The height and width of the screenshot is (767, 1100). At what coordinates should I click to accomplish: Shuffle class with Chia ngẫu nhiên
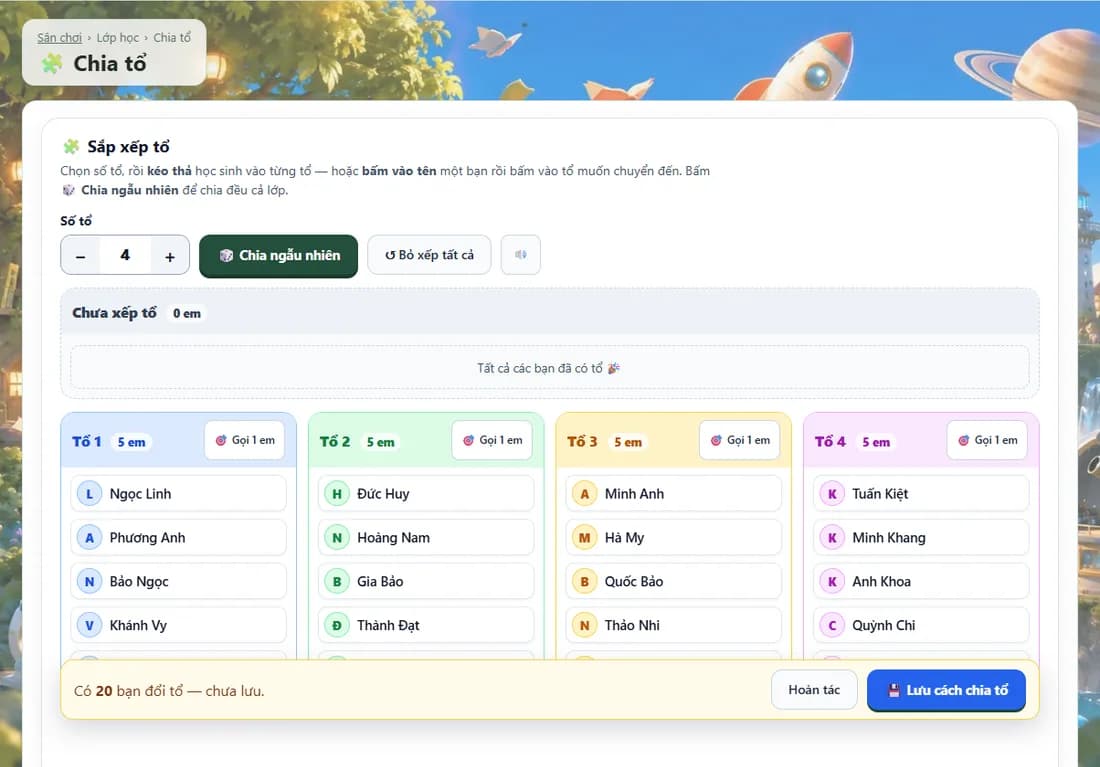[279, 256]
